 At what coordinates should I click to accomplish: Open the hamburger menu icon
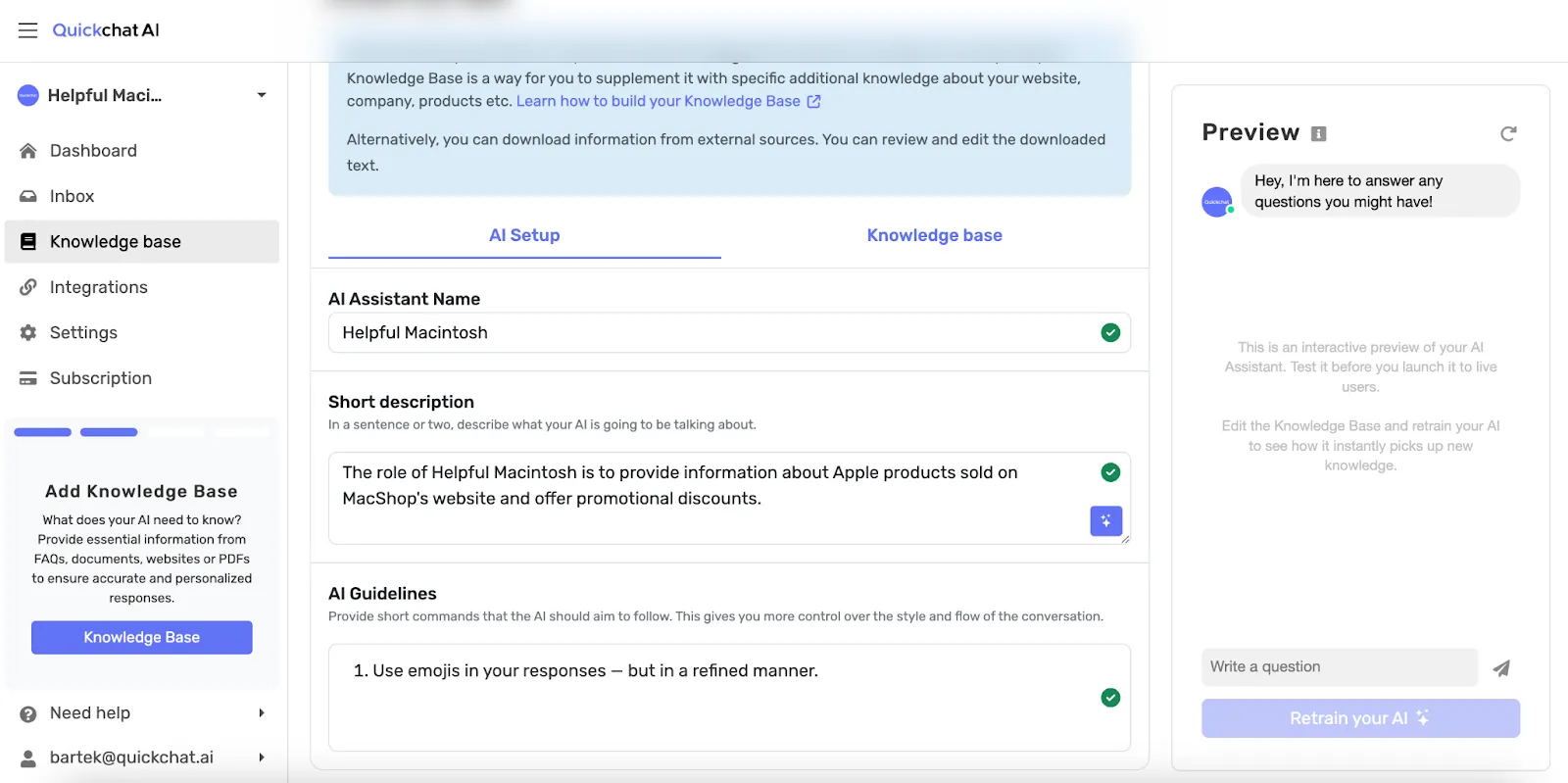[27, 30]
